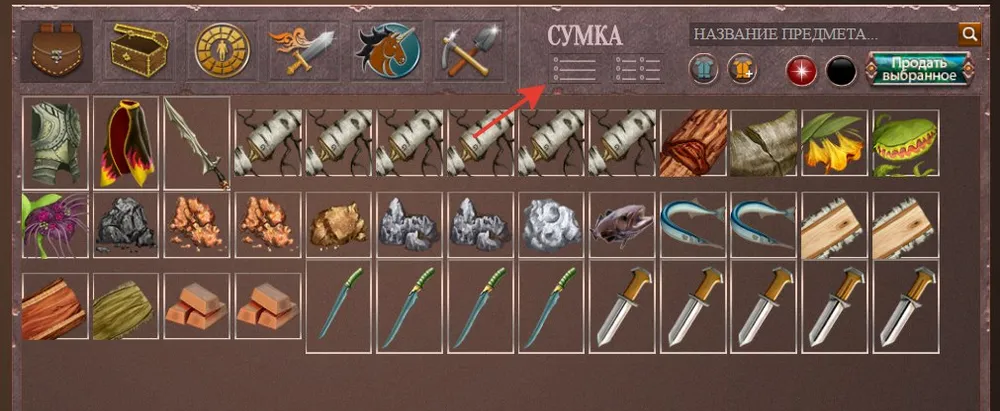
Task: Select the green plate armor item
Action: [x=55, y=143]
